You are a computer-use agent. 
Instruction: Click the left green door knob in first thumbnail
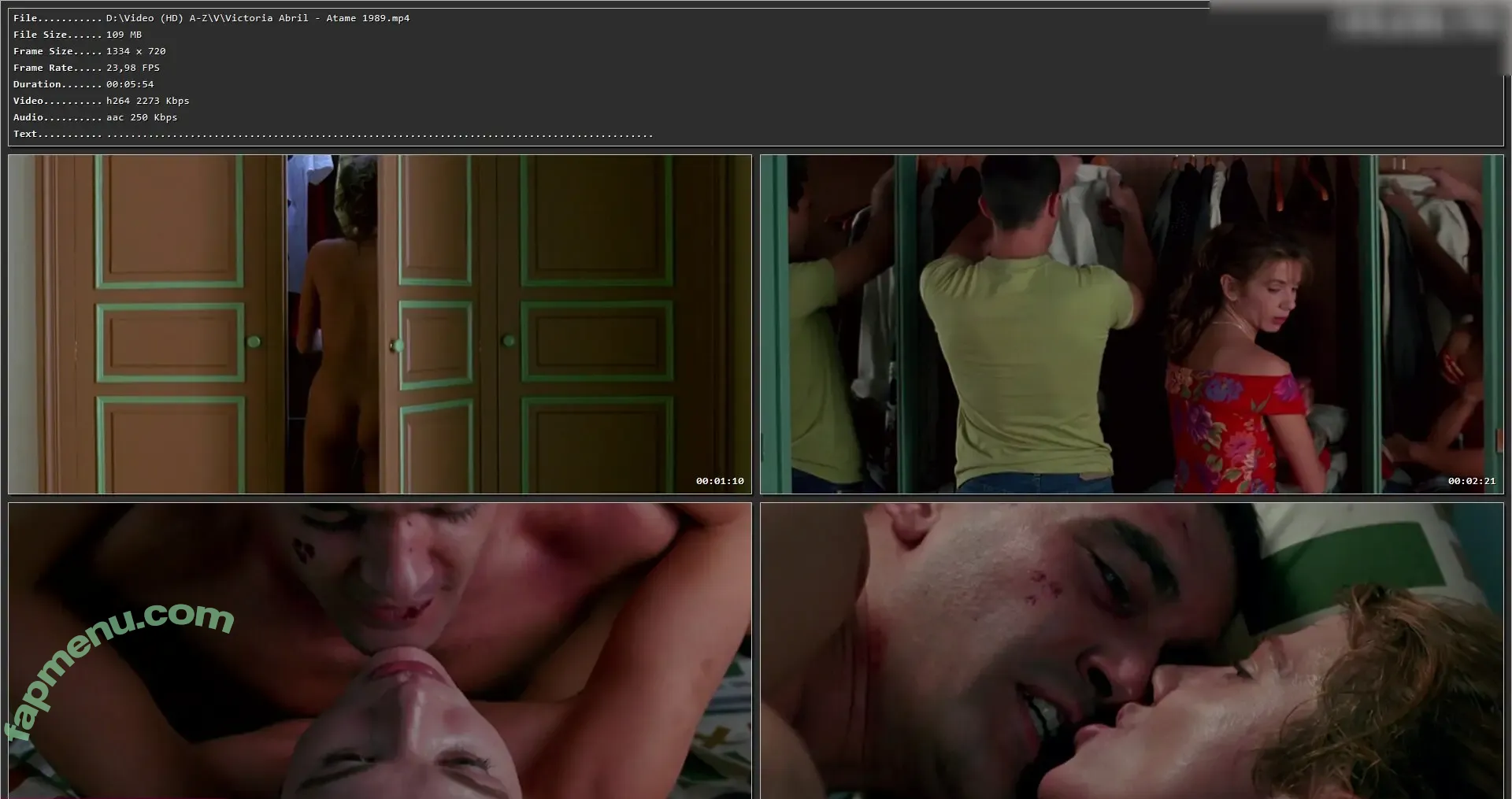tap(254, 341)
